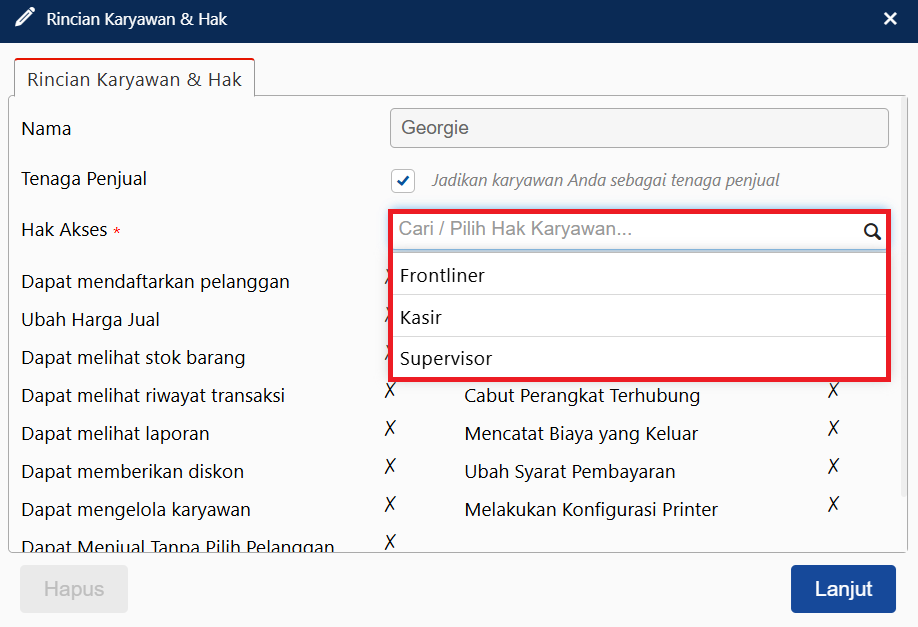Toggle X mark beside Dapat mengelola karyawan

[390, 504]
